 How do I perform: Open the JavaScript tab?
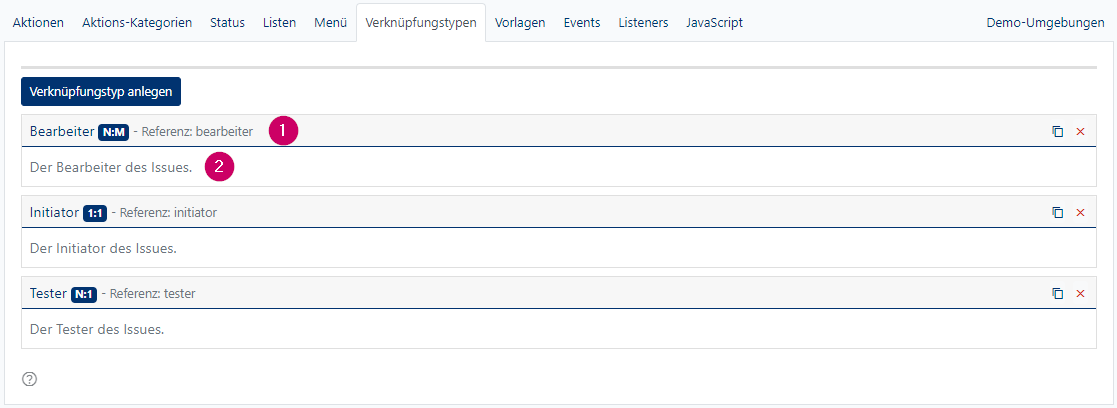(715, 22)
